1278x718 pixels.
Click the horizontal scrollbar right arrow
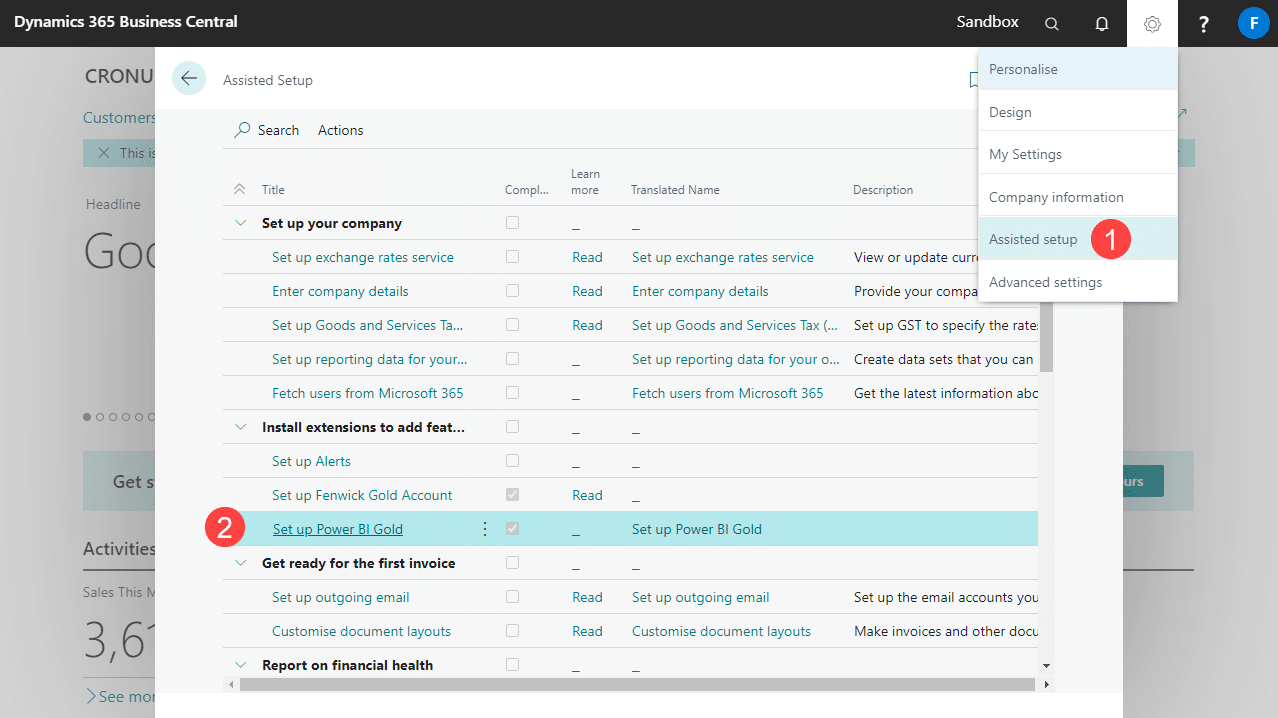pos(1046,685)
